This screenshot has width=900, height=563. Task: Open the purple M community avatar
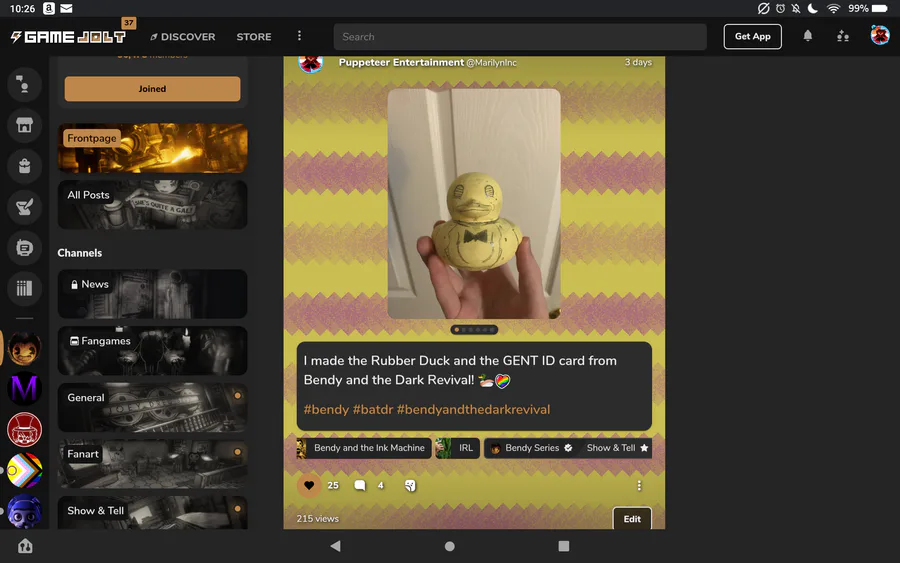(x=24, y=389)
